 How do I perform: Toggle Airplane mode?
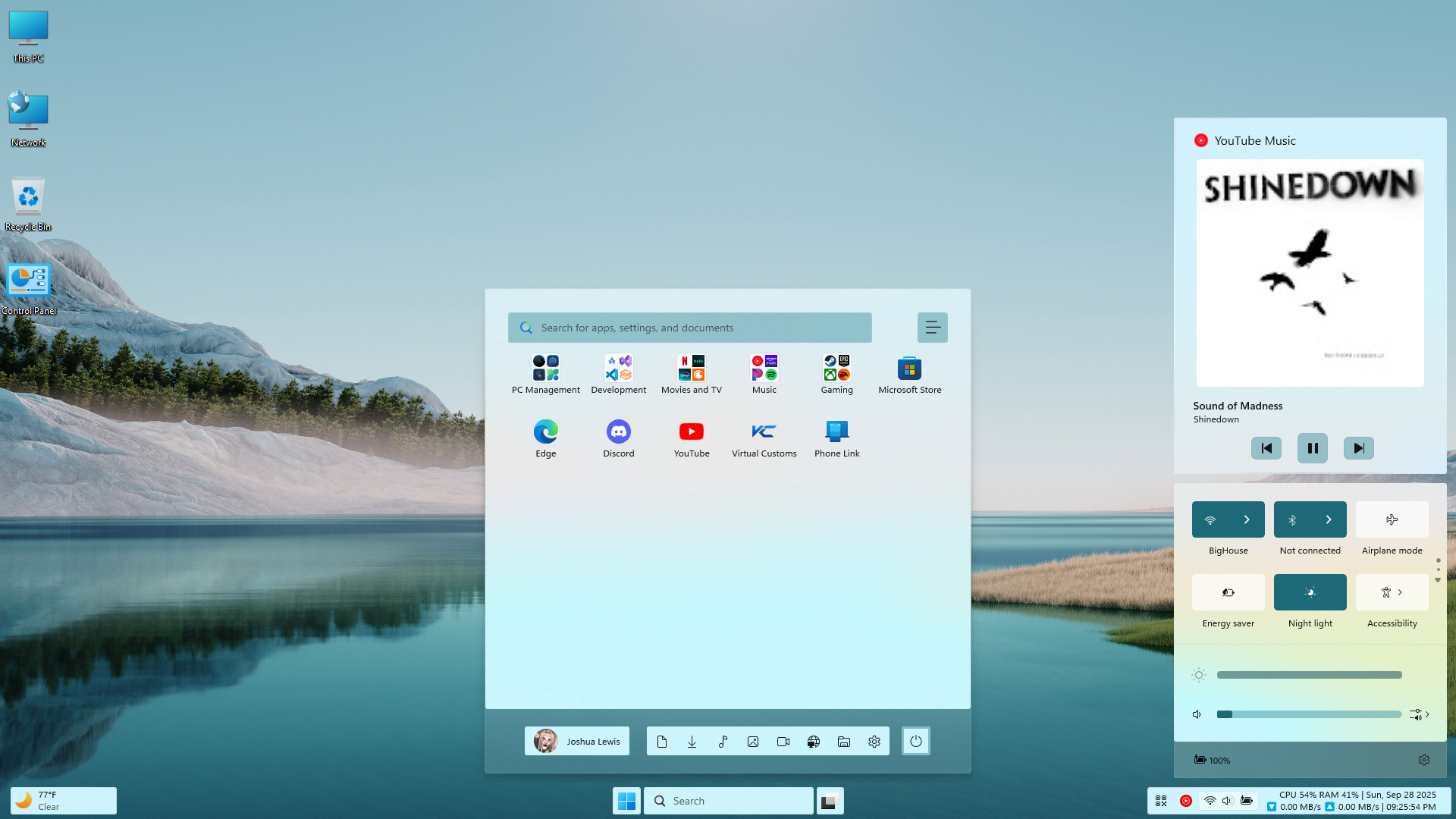1392,519
